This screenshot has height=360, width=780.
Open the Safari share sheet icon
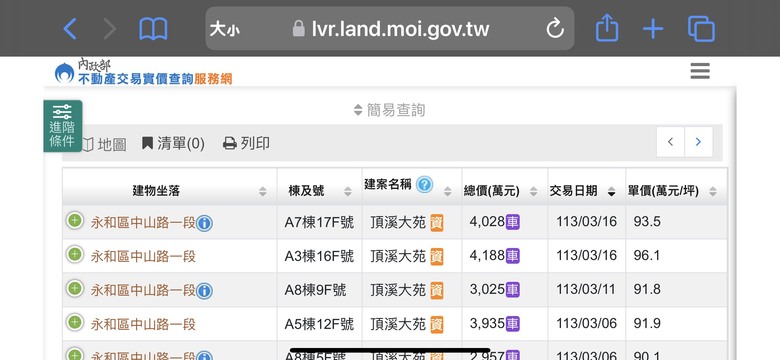point(607,27)
